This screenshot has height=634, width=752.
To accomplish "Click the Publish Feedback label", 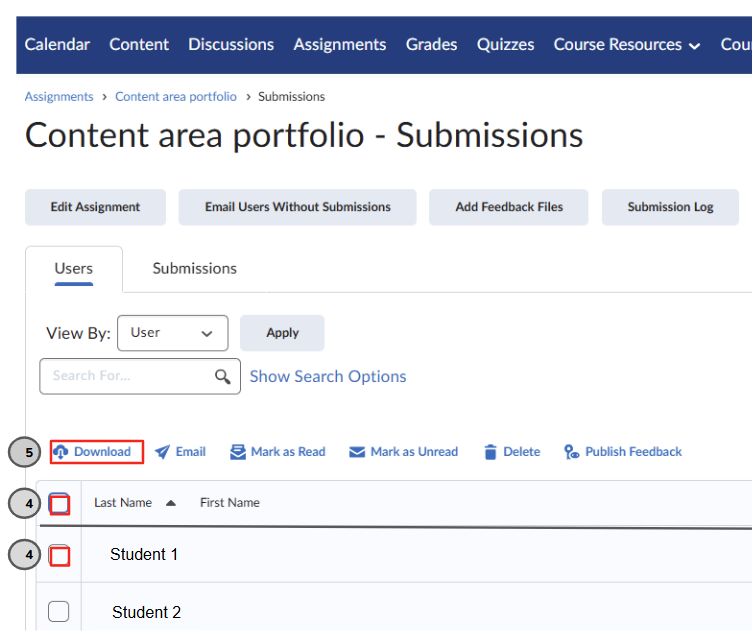I will click(634, 452).
